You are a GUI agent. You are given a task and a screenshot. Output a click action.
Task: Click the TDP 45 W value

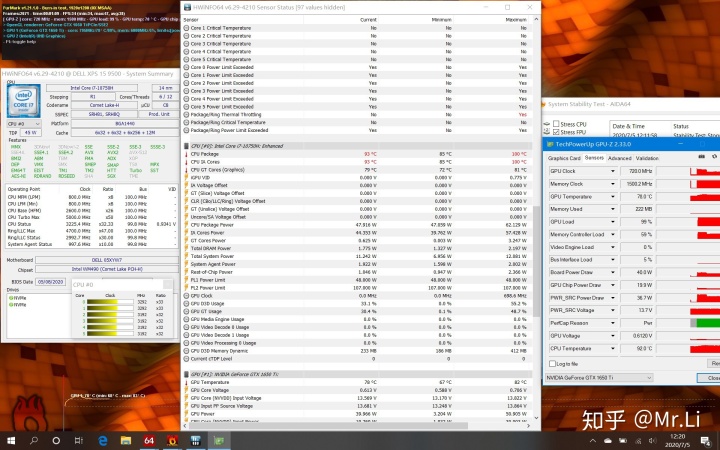[x=31, y=133]
